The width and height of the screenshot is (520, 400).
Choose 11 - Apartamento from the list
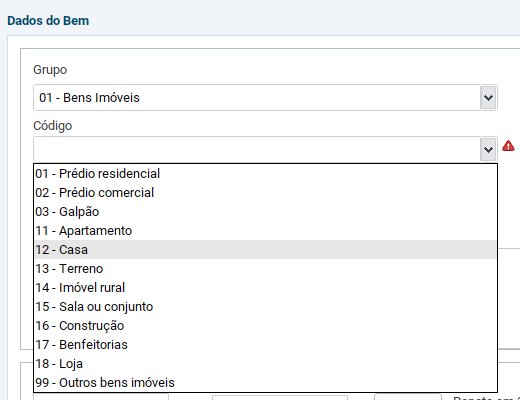click(265, 230)
